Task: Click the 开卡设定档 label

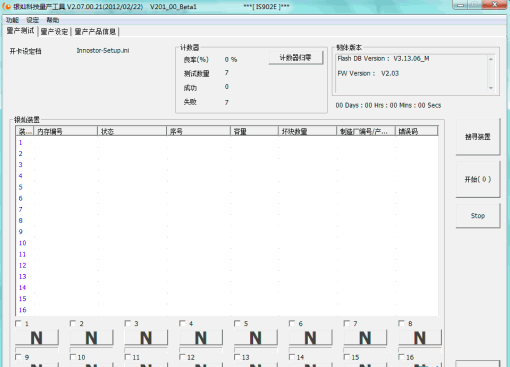Action: click(x=26, y=51)
